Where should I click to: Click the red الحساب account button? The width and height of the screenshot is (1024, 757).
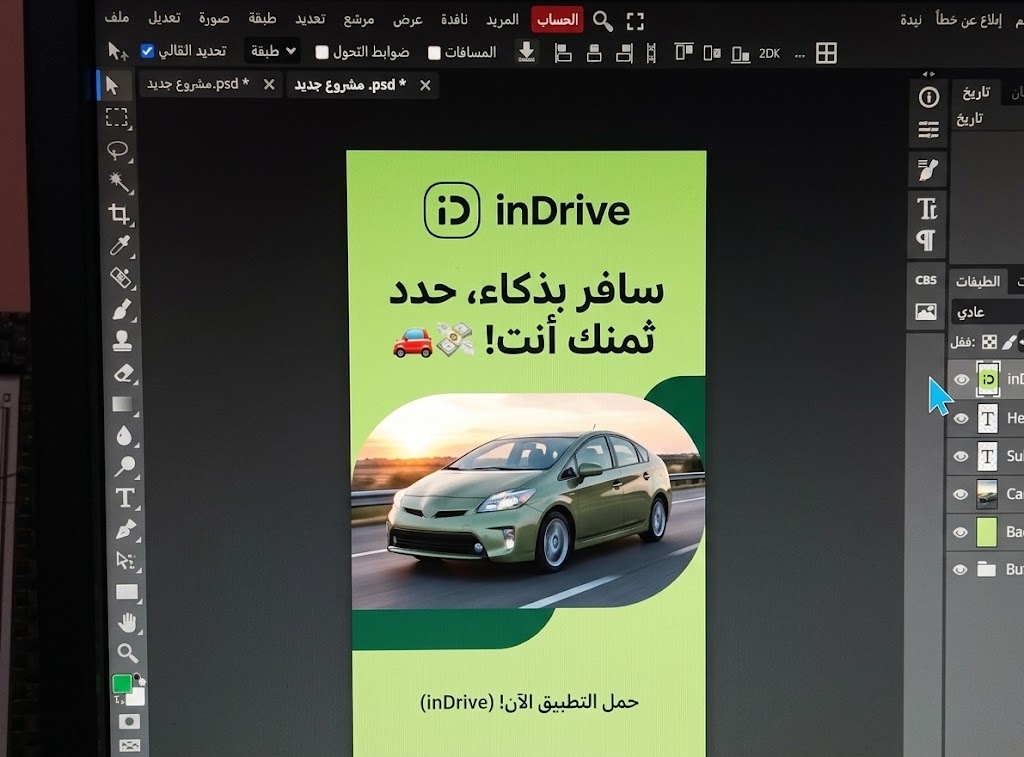tap(557, 20)
